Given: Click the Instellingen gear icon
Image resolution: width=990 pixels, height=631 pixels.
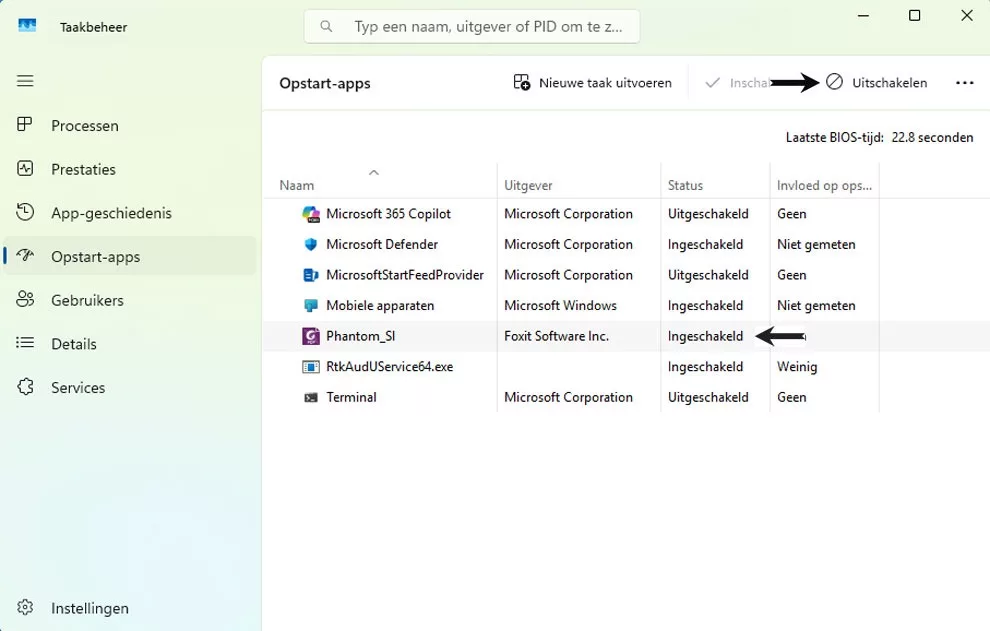Looking at the screenshot, I should [x=25, y=607].
